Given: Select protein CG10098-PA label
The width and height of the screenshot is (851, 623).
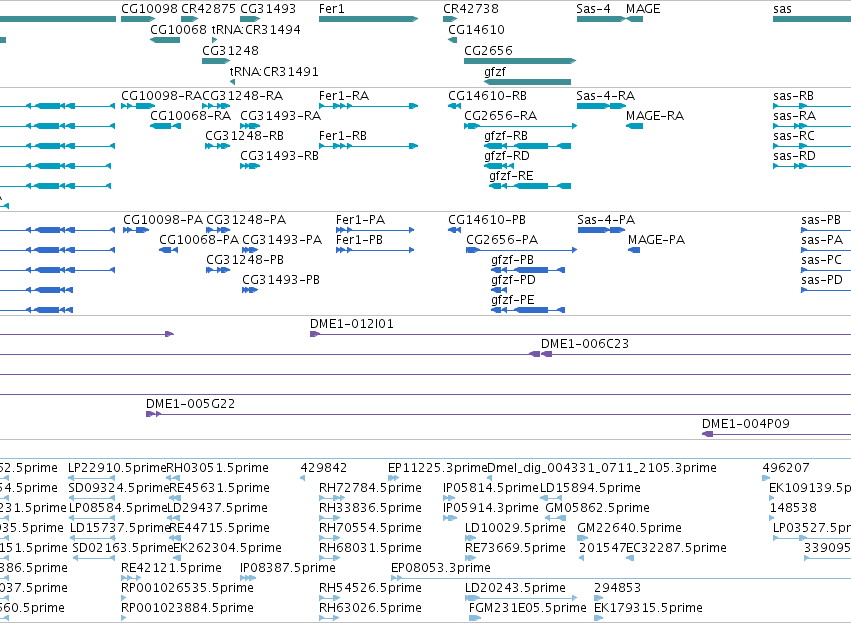Looking at the screenshot, I should (x=163, y=220).
